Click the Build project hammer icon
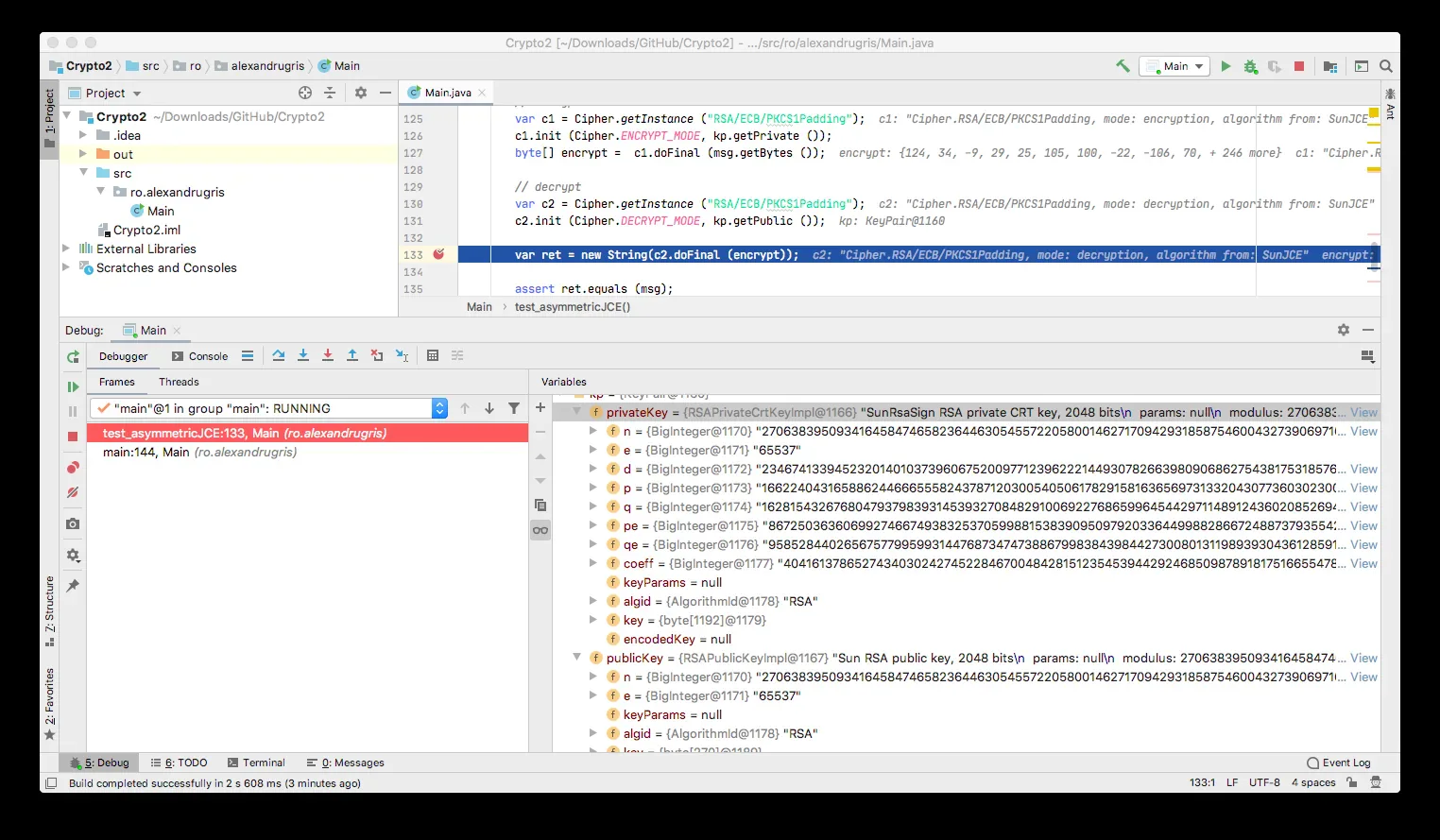Viewport: 1440px width, 840px height. [1123, 66]
